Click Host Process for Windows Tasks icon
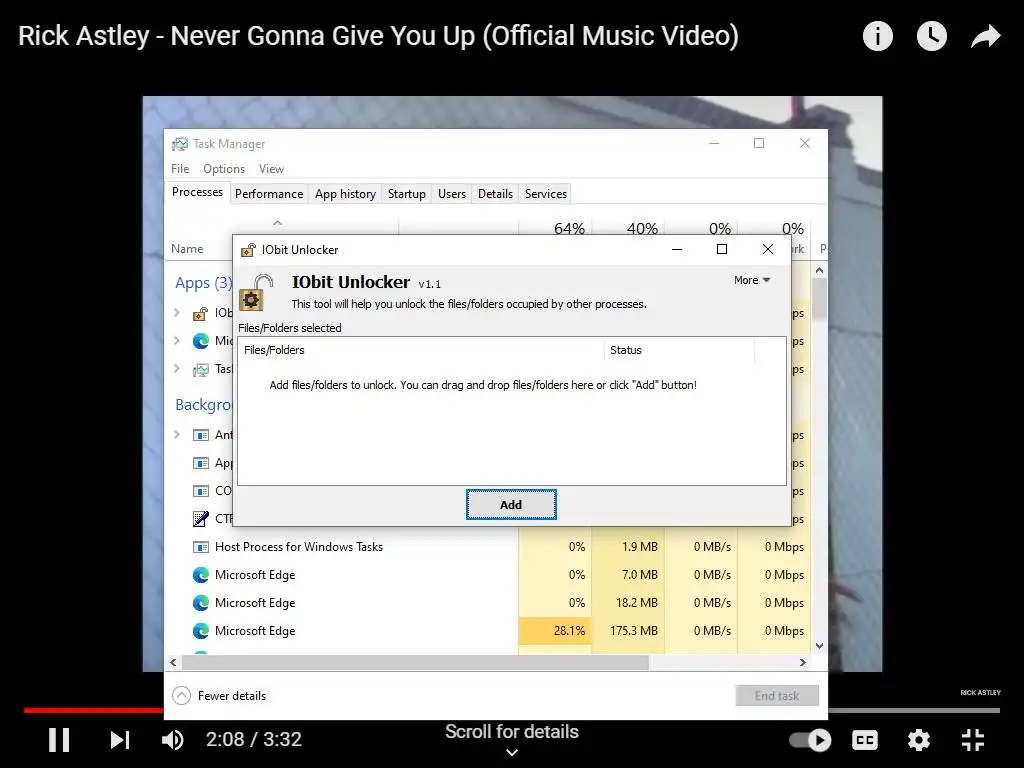Viewport: 1024px width, 768px height. [200, 547]
